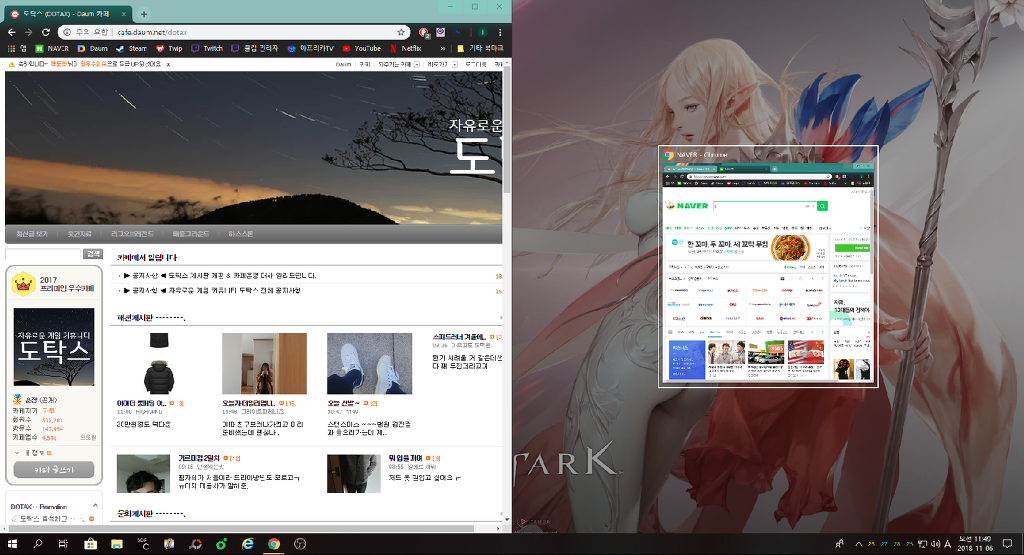
Task: Go back to the previous Chrome page
Action: [x=12, y=32]
